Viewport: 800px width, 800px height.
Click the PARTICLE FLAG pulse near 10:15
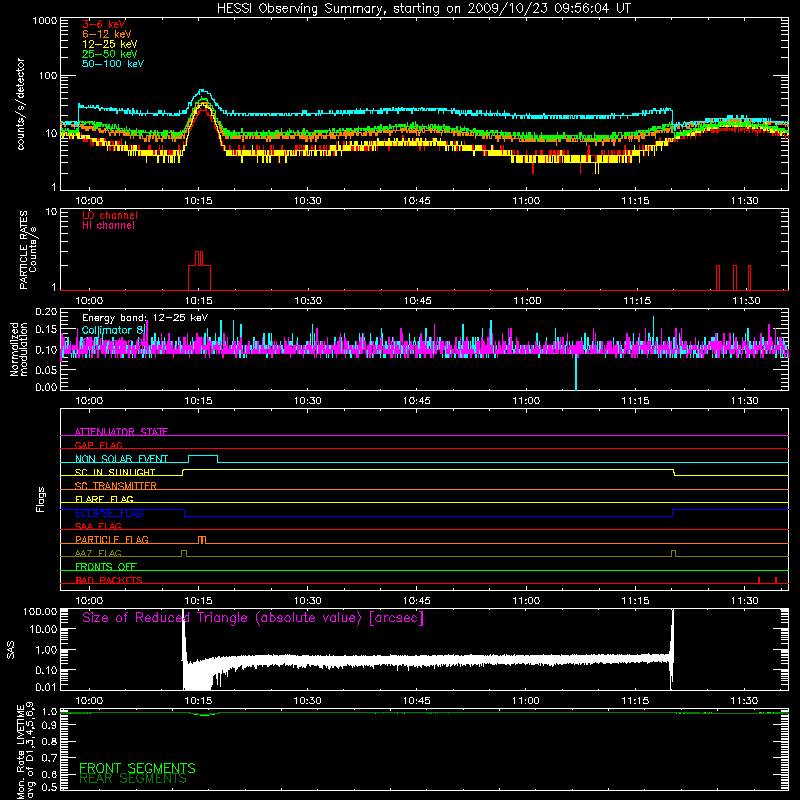tap(202, 540)
